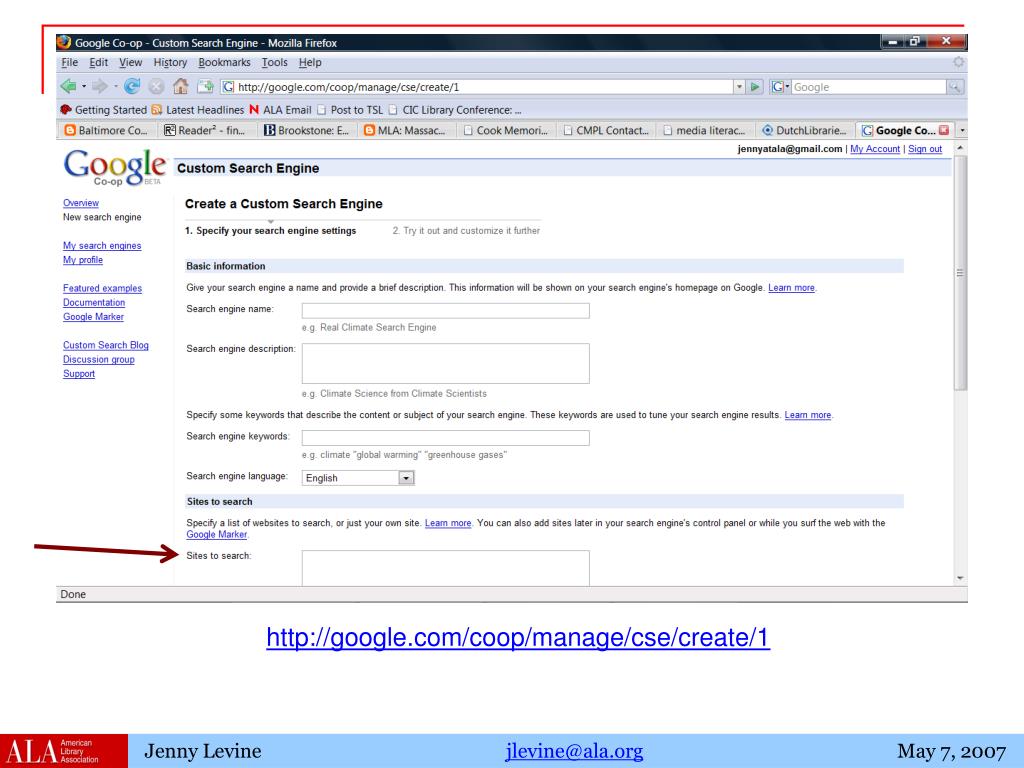Go to the Home page icon
This screenshot has height=768, width=1024.
[x=180, y=86]
